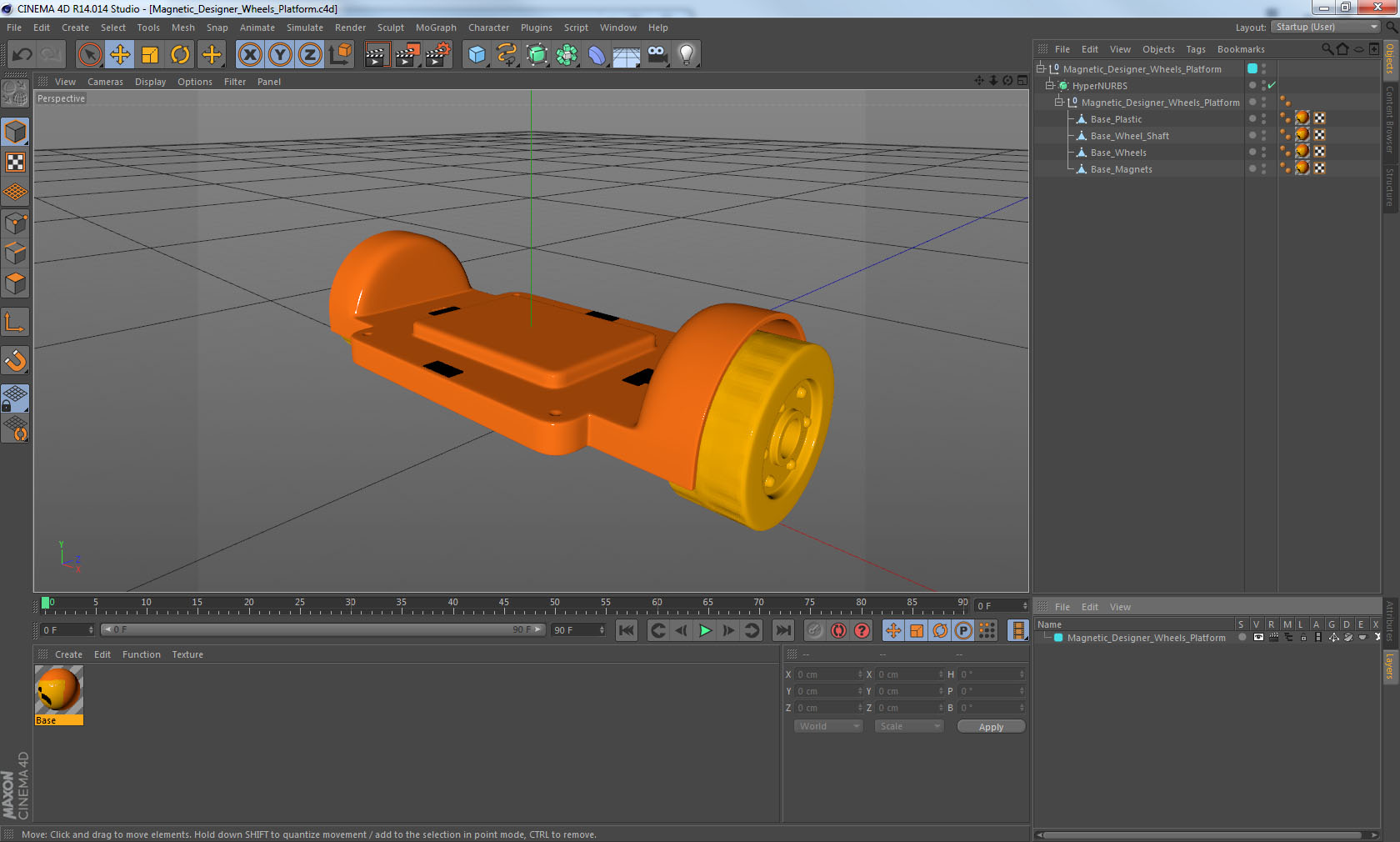This screenshot has width=1400, height=842.
Task: Toggle Autokeying button
Action: click(x=838, y=630)
